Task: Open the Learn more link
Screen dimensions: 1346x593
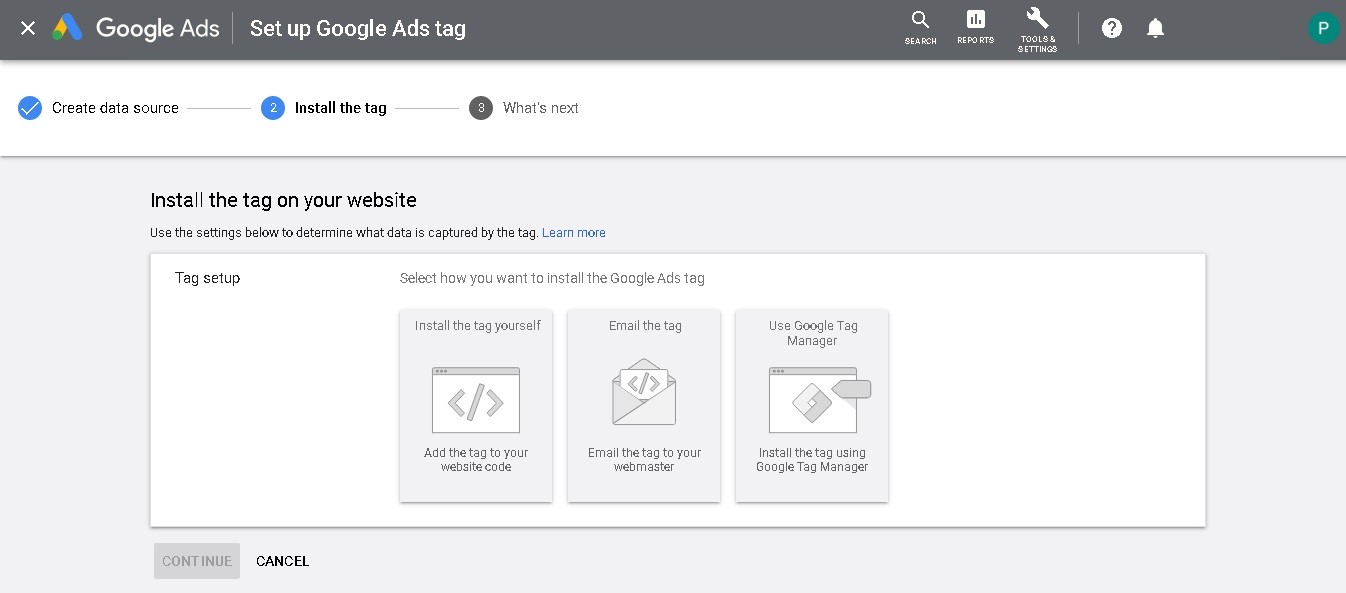Action: 574,233
